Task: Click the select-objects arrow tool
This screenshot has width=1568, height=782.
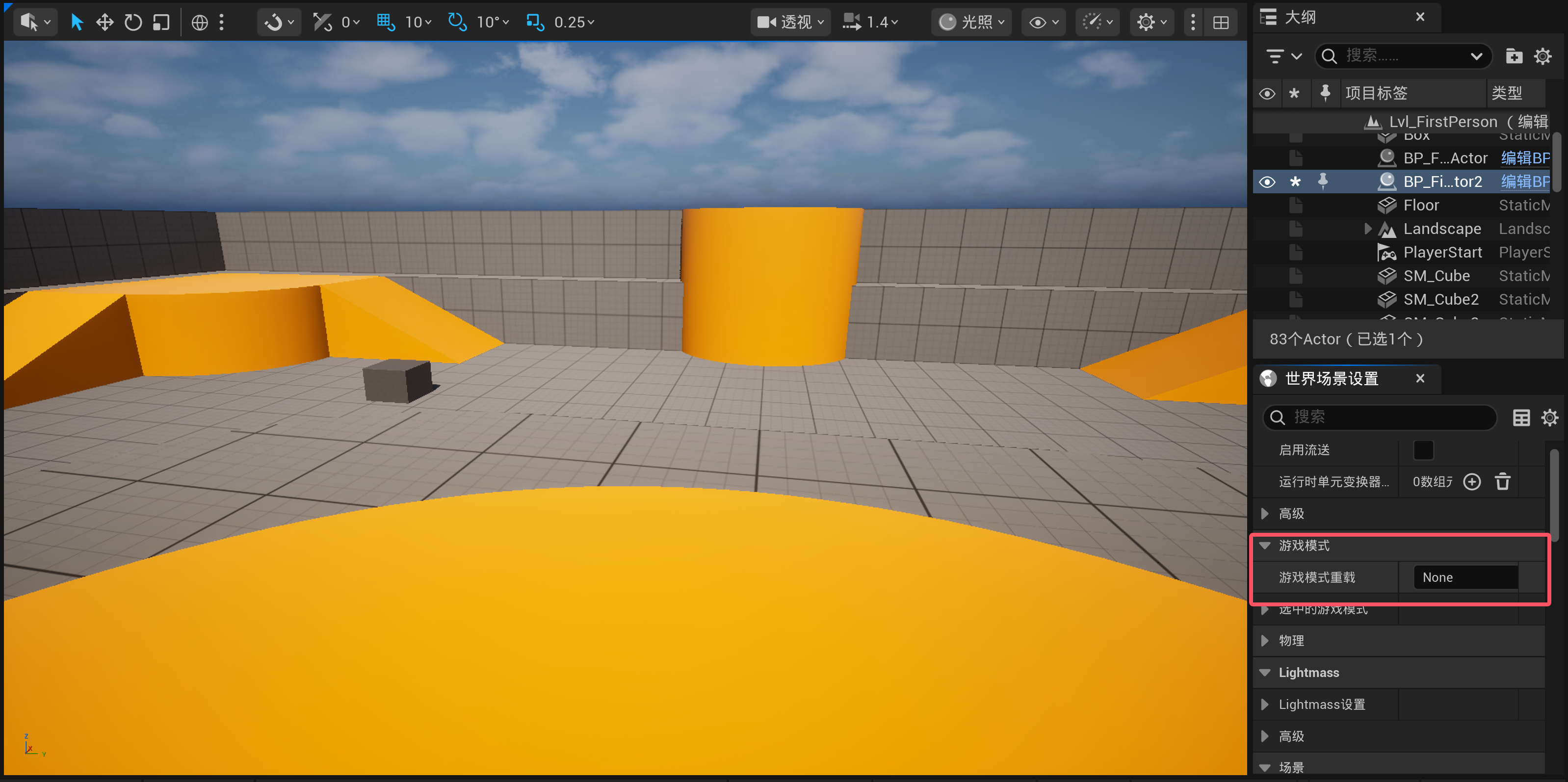Action: pos(77,23)
